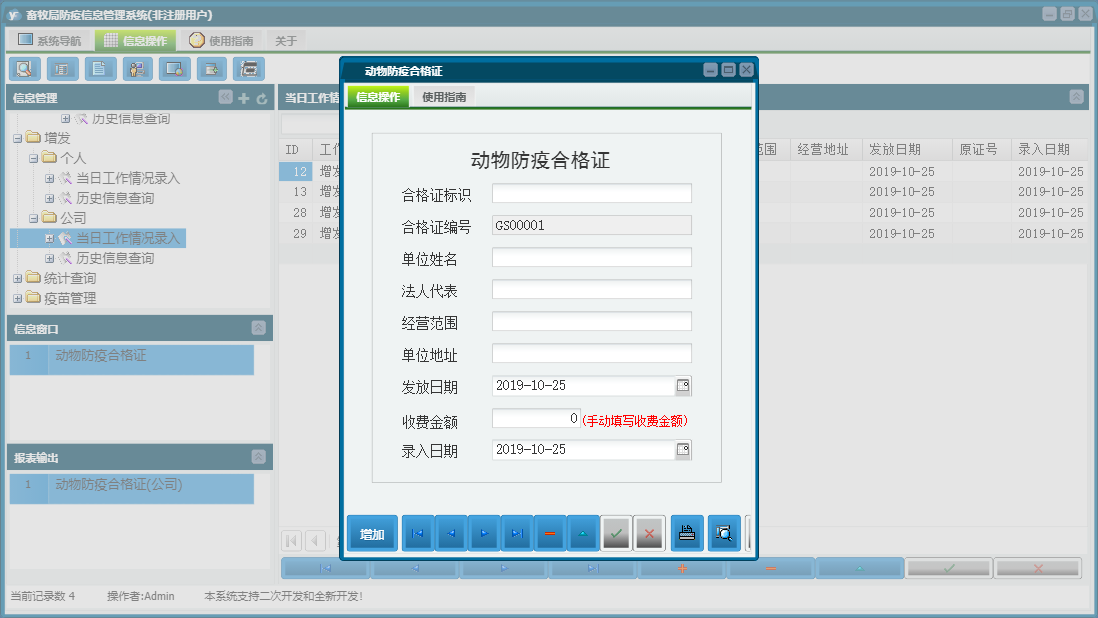Open the export icon in the main toolbar
This screenshot has height=618, width=1098.
211,68
